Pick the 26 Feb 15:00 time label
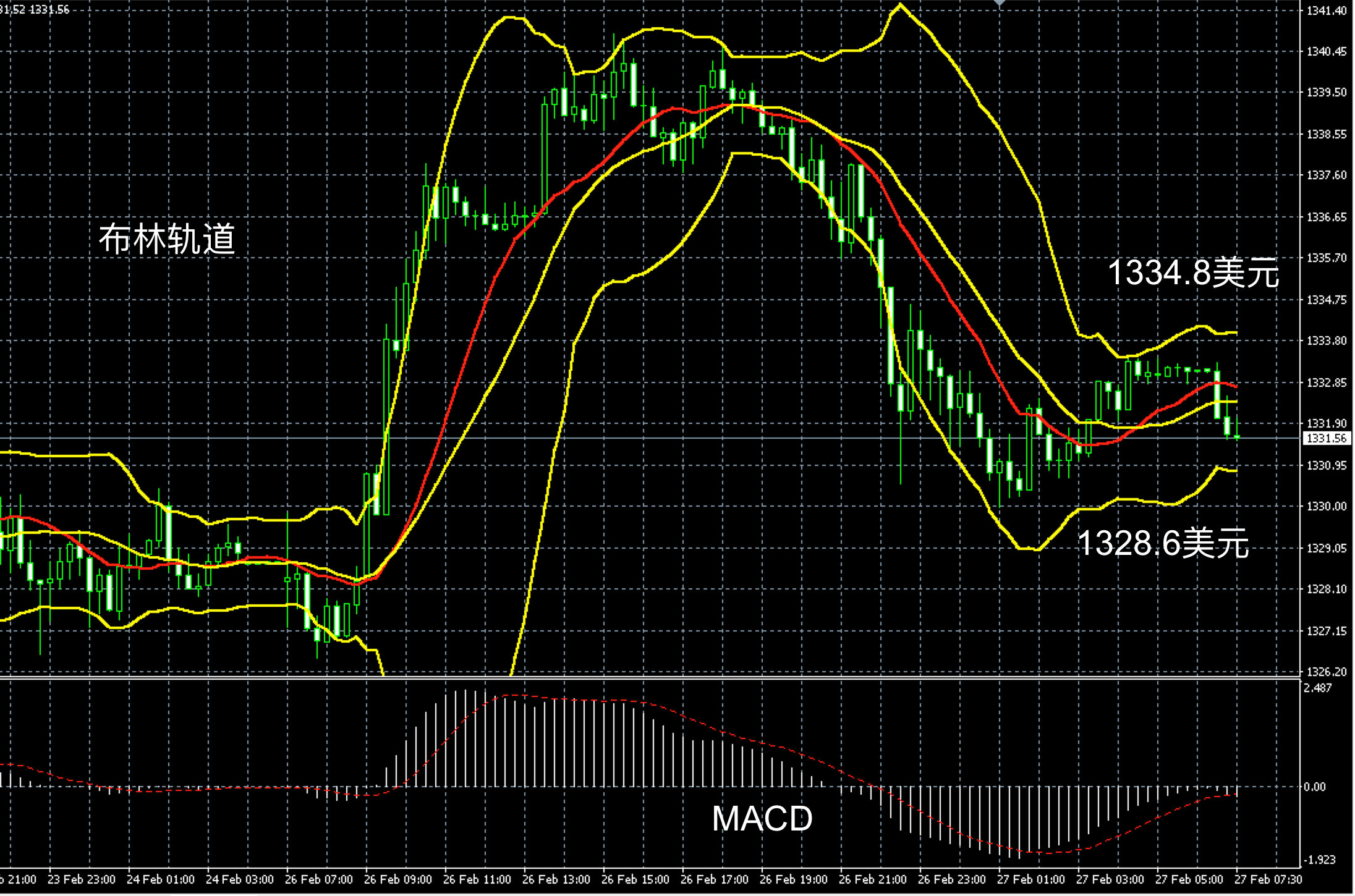The image size is (1355, 896). click(635, 879)
